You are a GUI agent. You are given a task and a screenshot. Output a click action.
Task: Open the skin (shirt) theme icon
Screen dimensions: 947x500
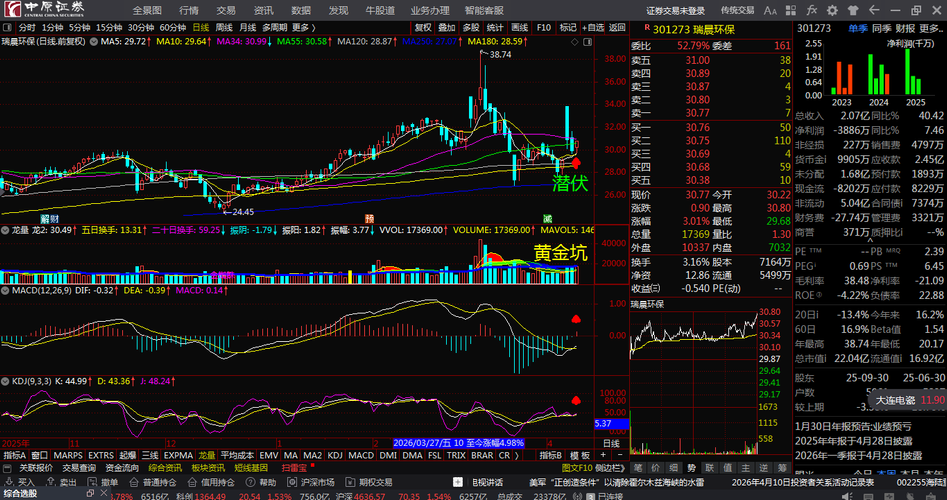(853, 10)
